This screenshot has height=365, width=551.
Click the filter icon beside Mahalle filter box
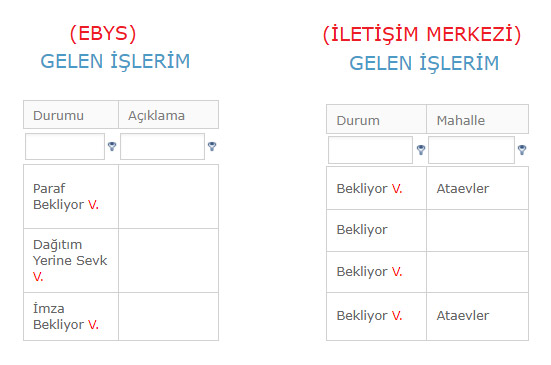point(522,150)
